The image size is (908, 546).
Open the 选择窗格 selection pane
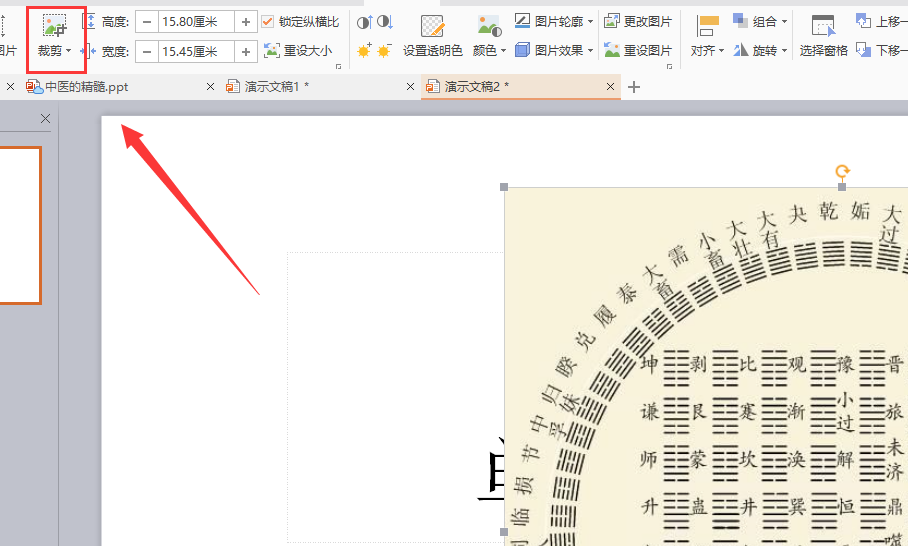point(823,27)
